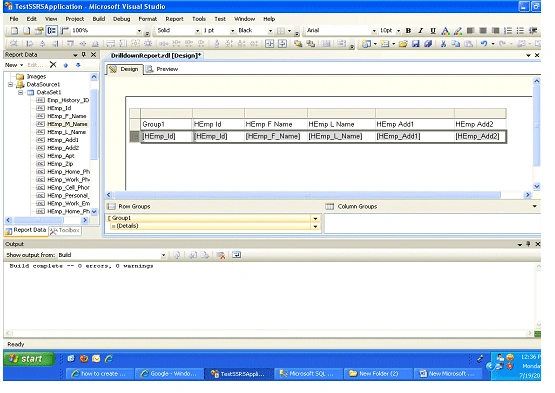Click the detail row handle in tablix
The image size is (555, 393).
coord(135,136)
